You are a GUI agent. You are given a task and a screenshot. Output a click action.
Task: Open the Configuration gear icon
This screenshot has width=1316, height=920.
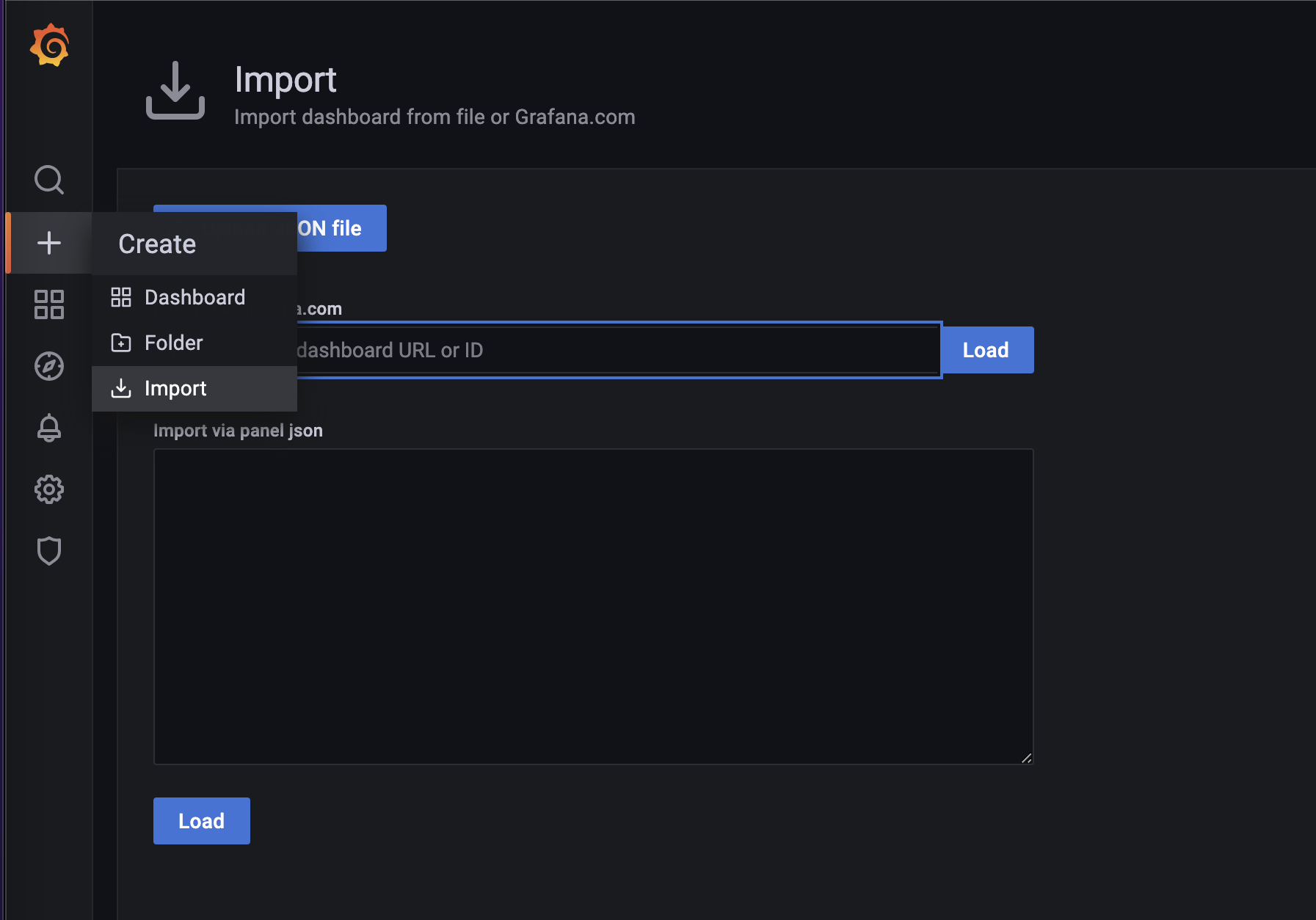(49, 489)
